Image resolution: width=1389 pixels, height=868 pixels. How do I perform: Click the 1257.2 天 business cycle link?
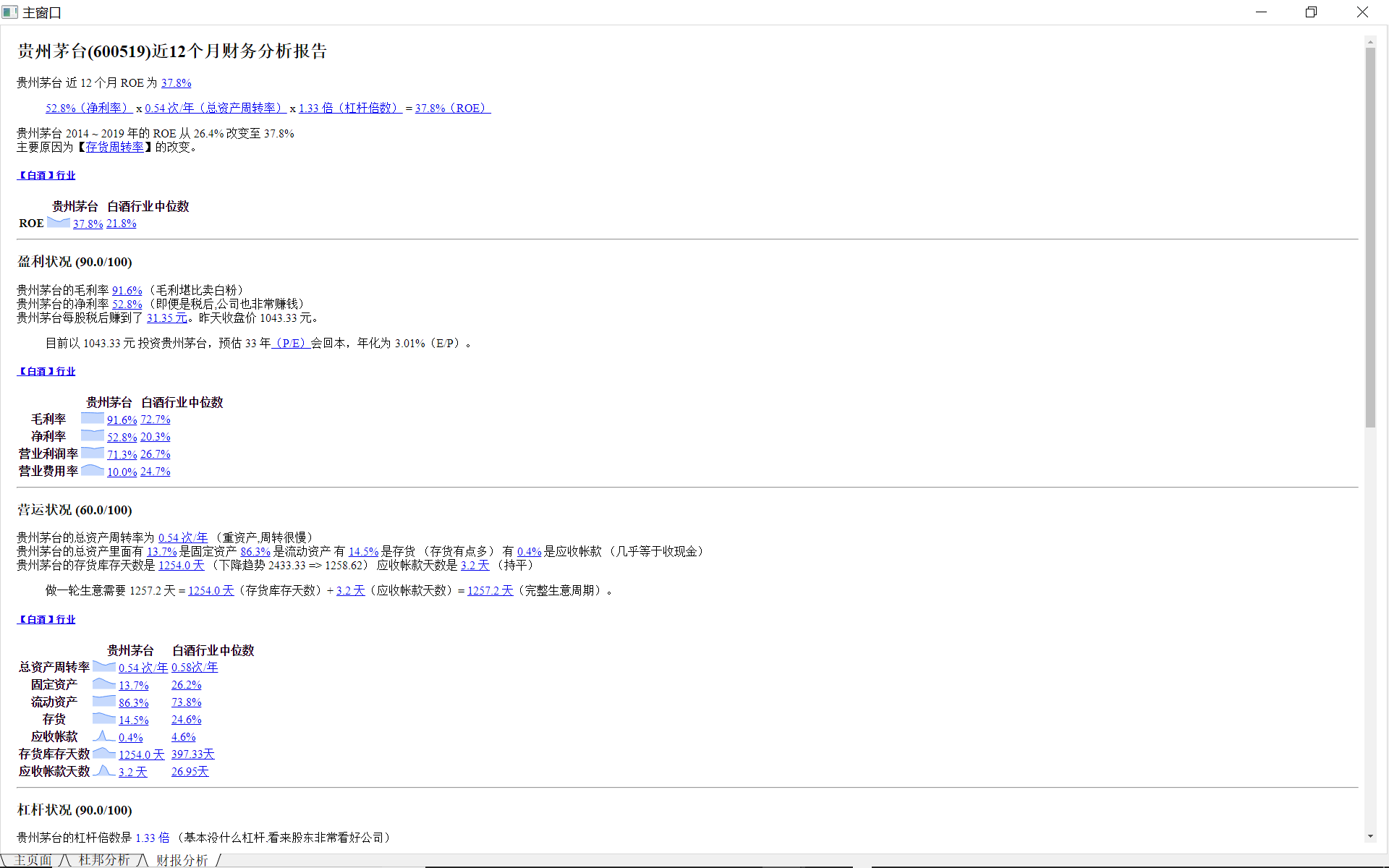(490, 591)
